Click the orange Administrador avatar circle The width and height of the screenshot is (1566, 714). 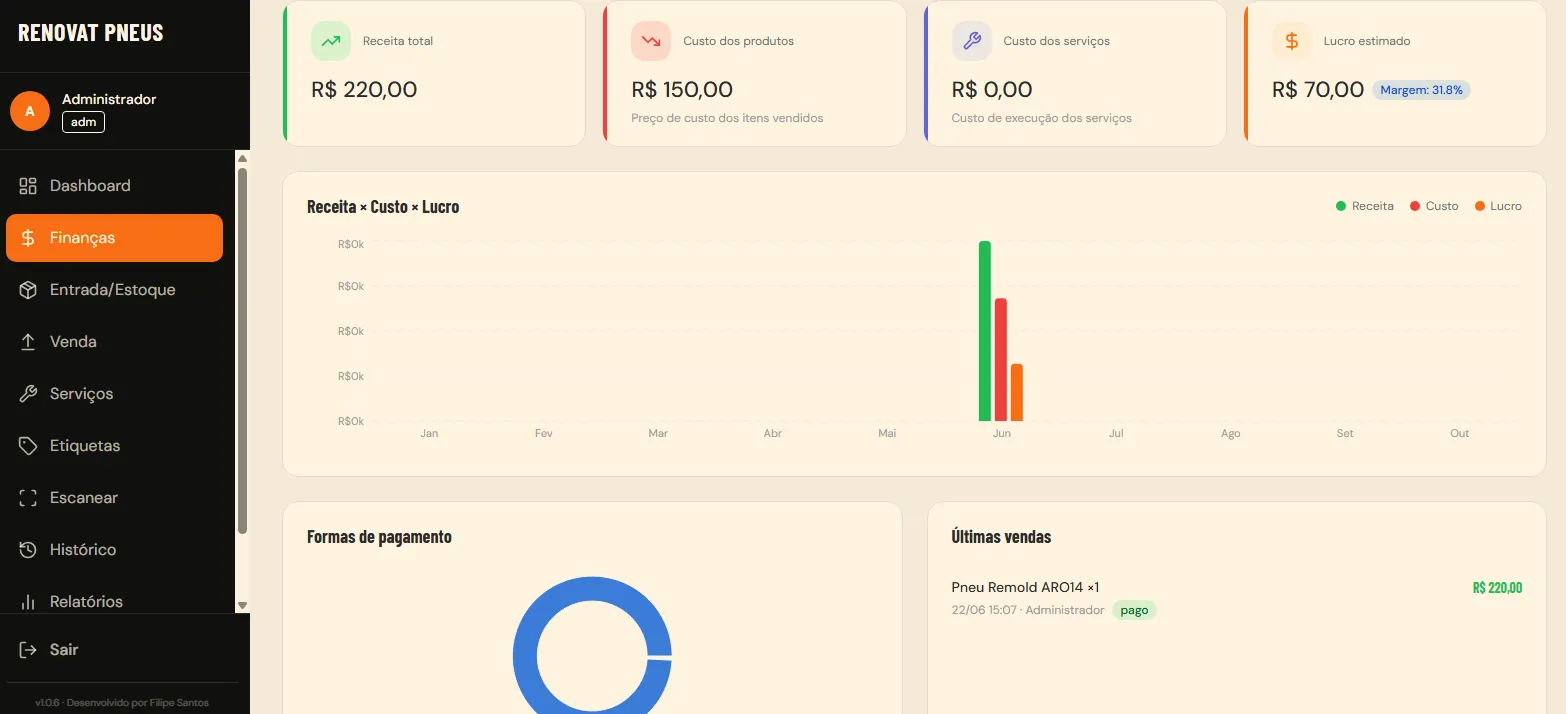point(30,111)
